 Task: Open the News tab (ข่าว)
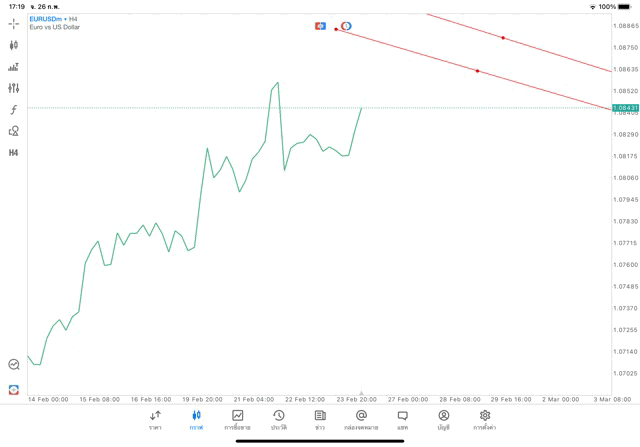(x=320, y=419)
